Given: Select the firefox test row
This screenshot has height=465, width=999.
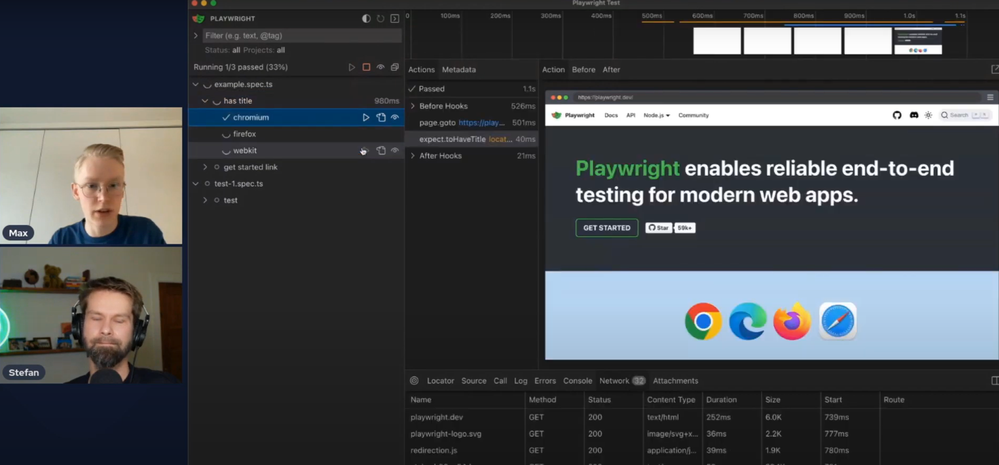Looking at the screenshot, I should 296,134.
